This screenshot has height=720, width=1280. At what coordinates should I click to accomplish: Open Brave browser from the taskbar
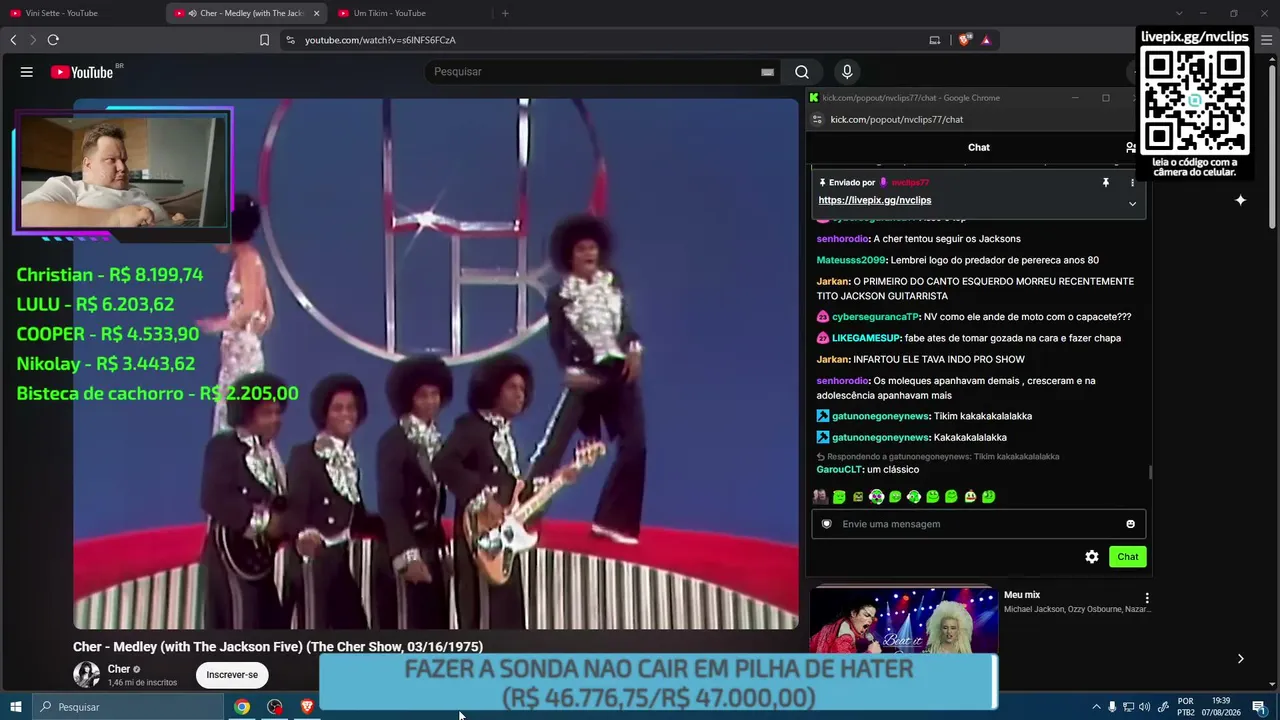[307, 707]
